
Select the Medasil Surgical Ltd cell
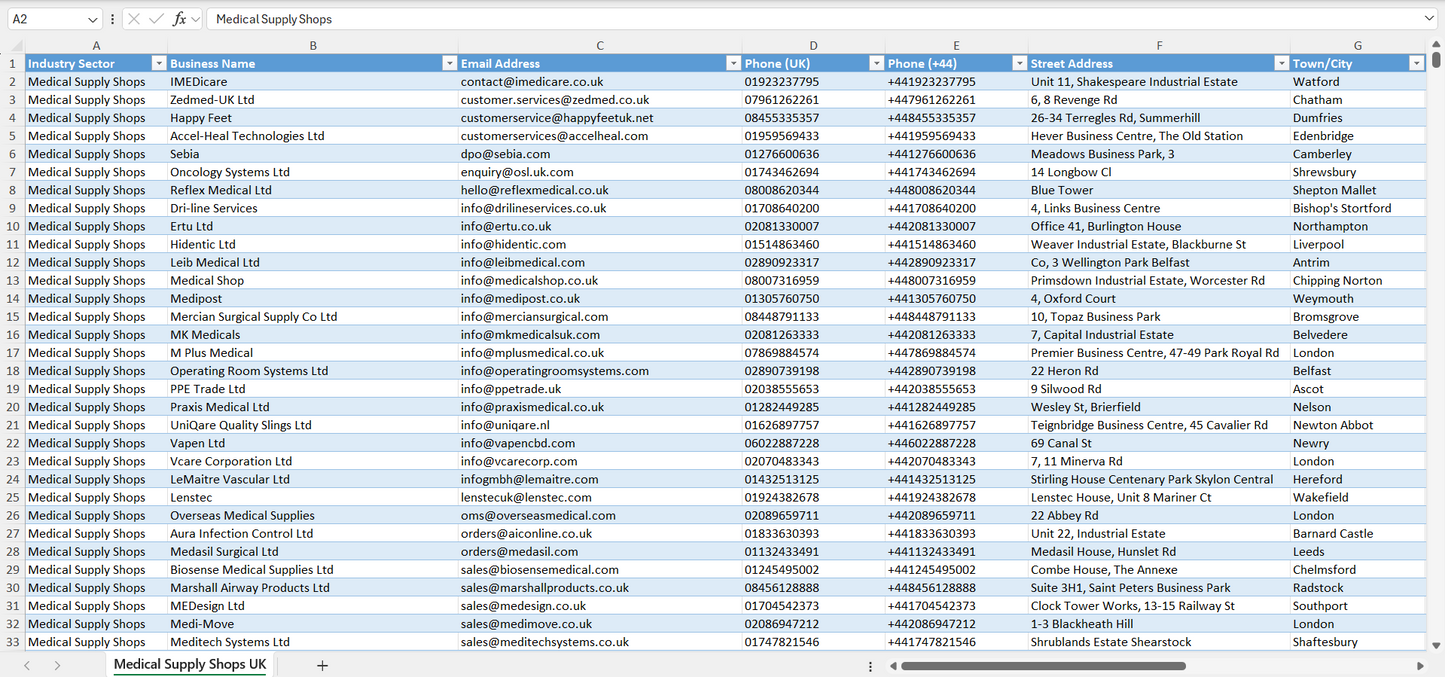point(313,552)
